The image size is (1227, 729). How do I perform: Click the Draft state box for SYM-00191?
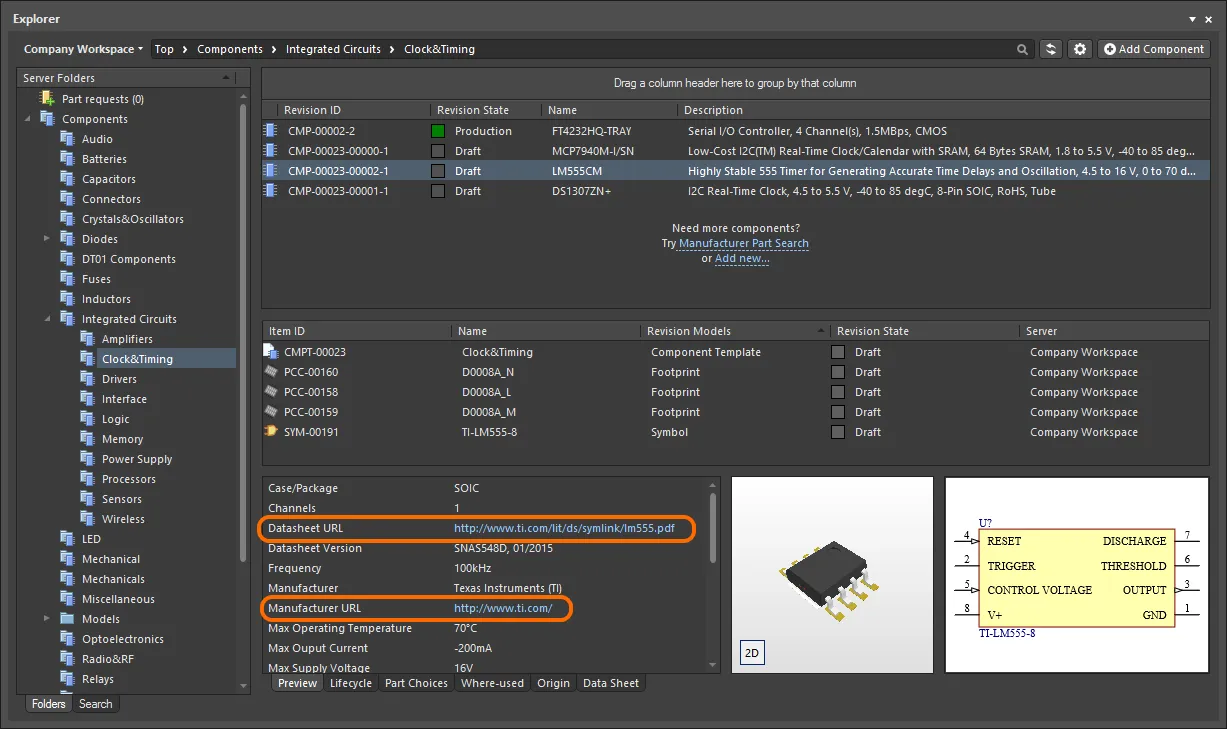click(838, 432)
